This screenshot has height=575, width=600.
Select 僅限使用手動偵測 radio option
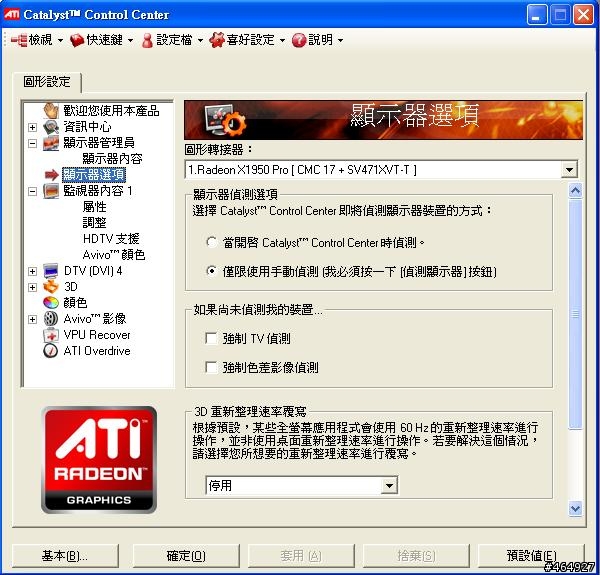tap(211, 271)
